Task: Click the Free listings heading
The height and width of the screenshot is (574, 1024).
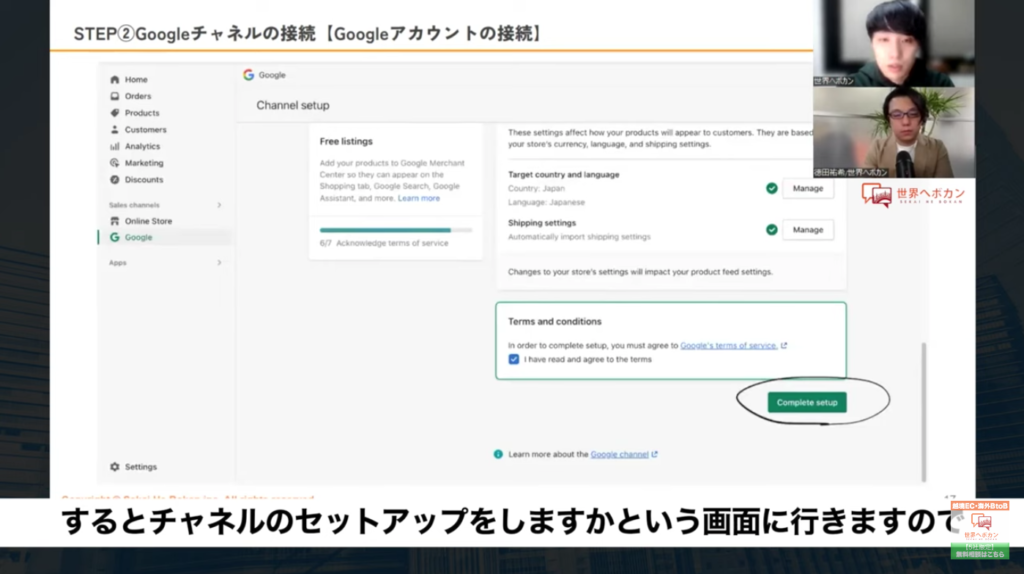Action: click(x=346, y=141)
